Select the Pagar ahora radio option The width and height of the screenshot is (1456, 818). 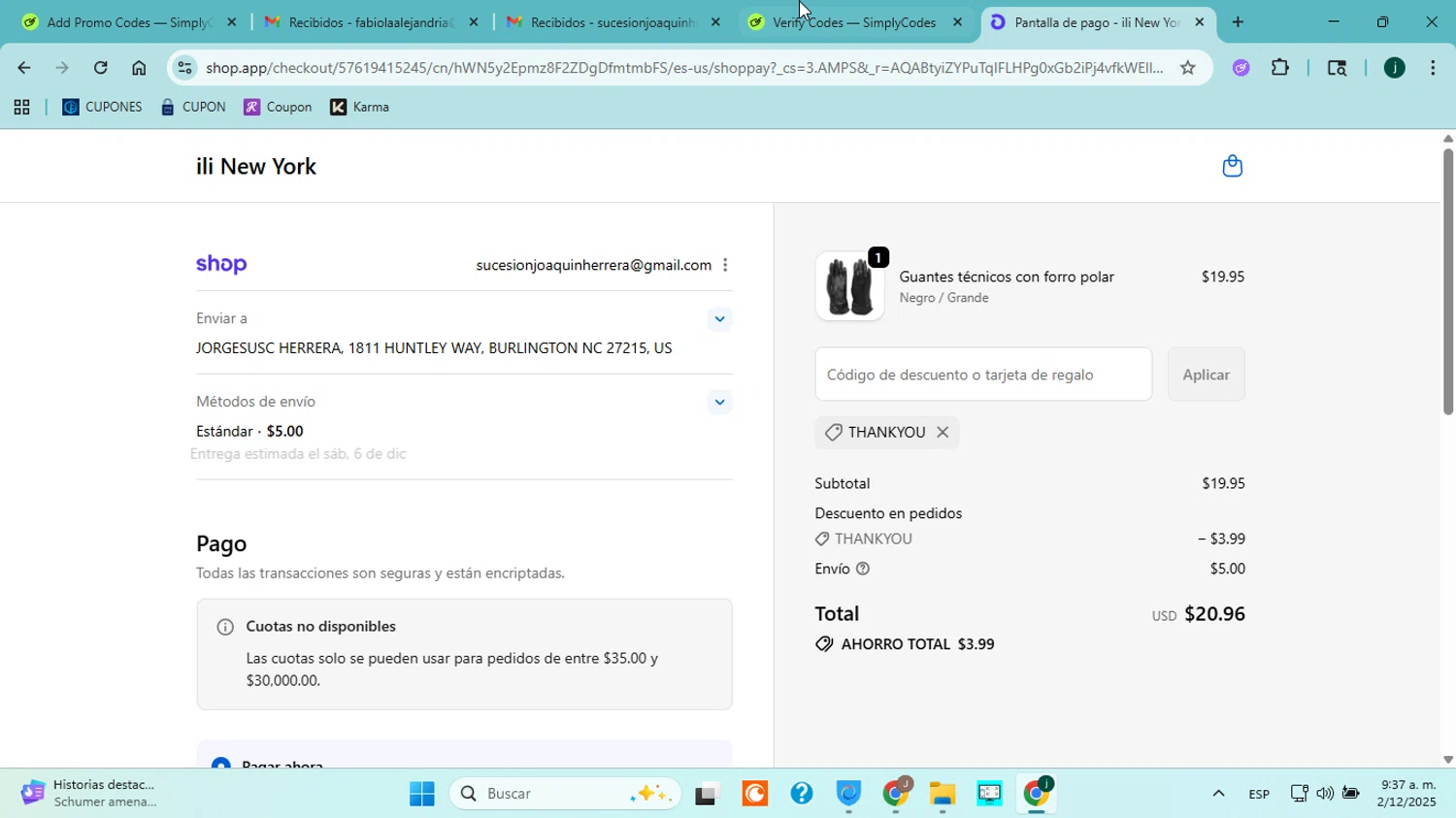221,765
